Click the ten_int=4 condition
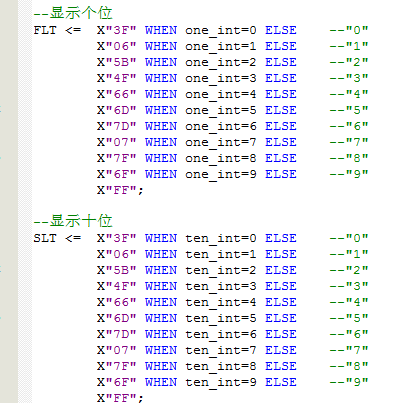Viewport: 417px width, 403px height. tap(221, 303)
